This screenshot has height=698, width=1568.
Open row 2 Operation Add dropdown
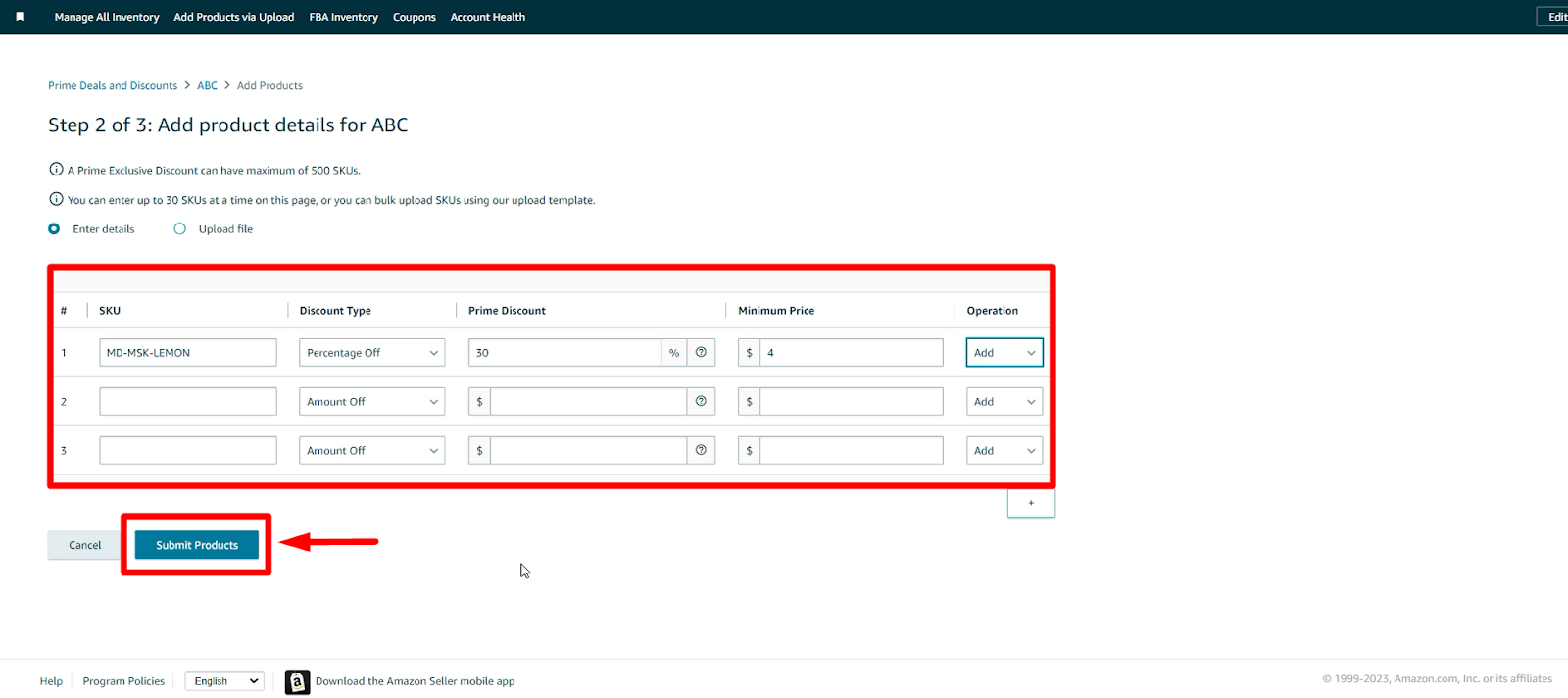1004,402
